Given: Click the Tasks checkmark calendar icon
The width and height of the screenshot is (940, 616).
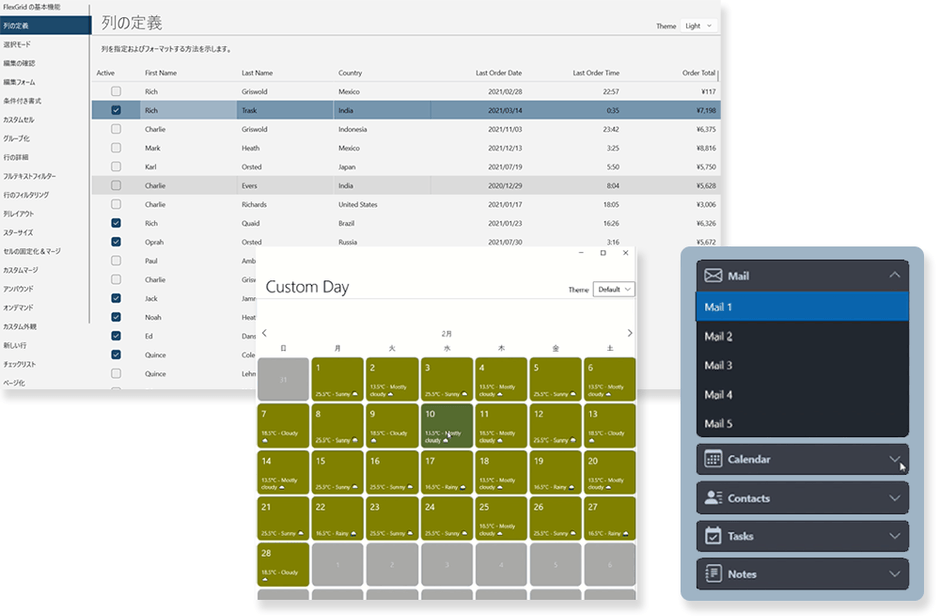Looking at the screenshot, I should 713,536.
